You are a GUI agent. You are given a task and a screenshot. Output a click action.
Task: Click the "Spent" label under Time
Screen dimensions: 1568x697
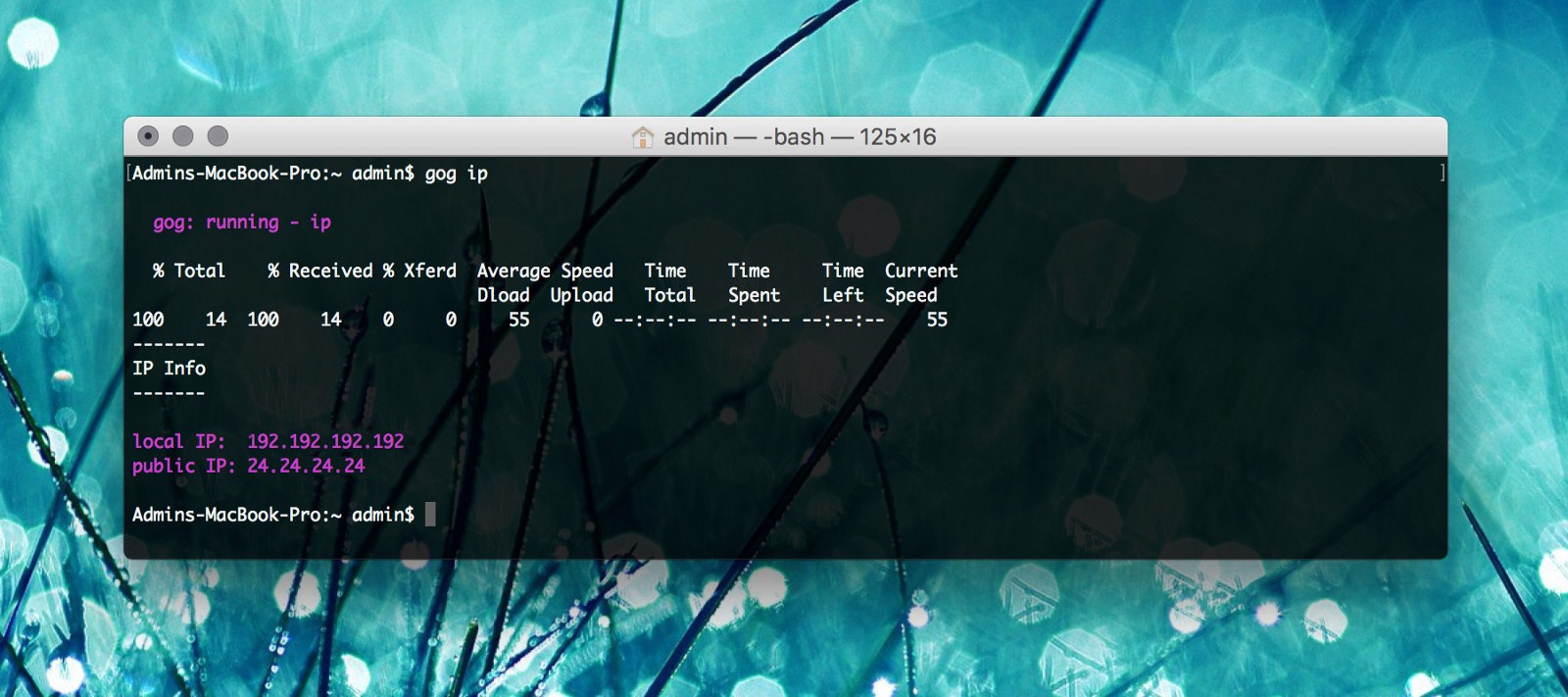click(x=754, y=295)
